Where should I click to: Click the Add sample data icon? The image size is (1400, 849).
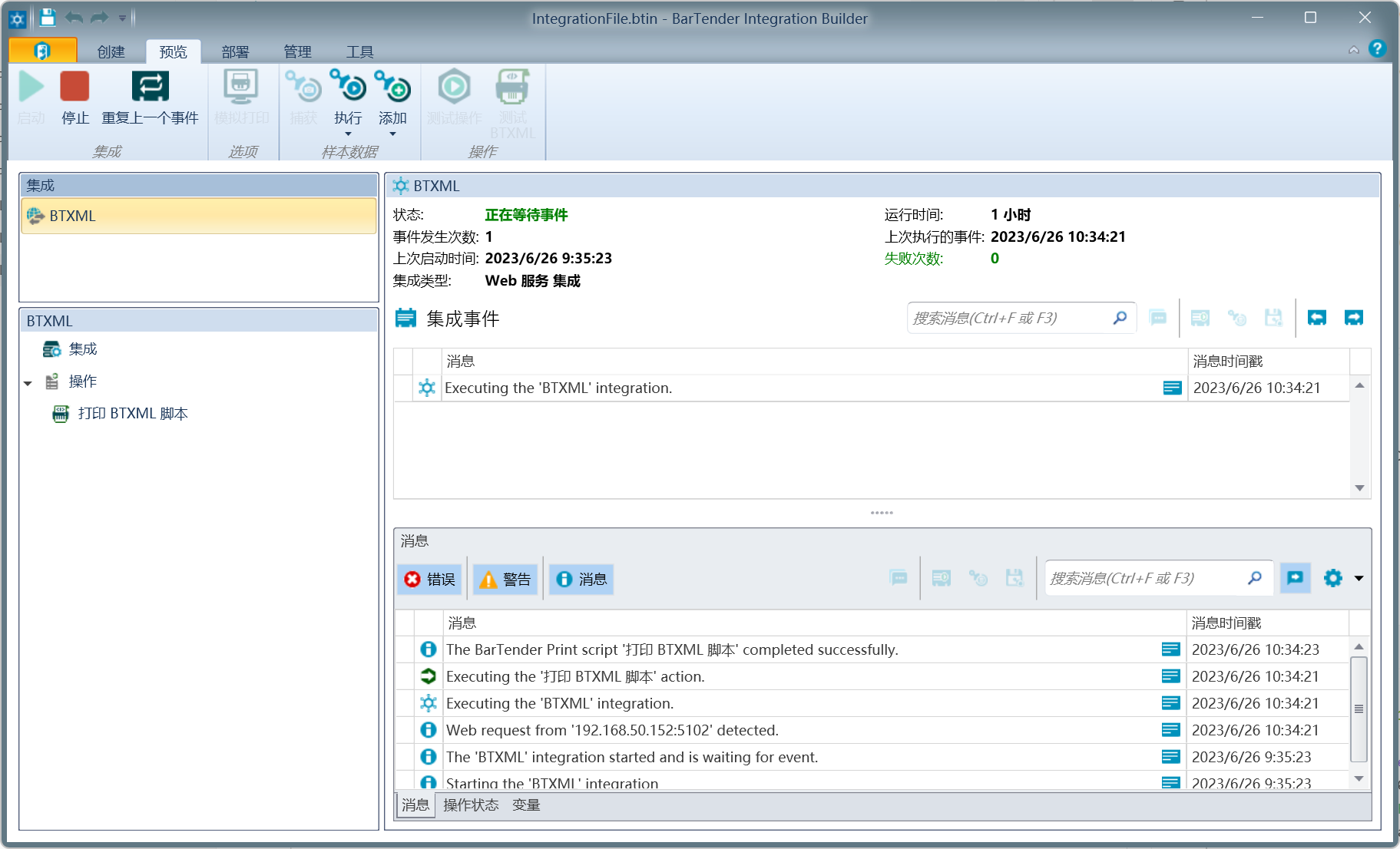click(392, 88)
